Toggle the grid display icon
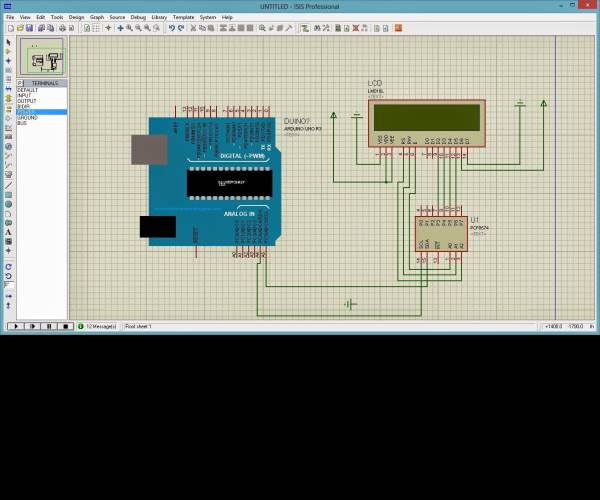Image resolution: width=600 pixels, height=500 pixels. click(96, 28)
